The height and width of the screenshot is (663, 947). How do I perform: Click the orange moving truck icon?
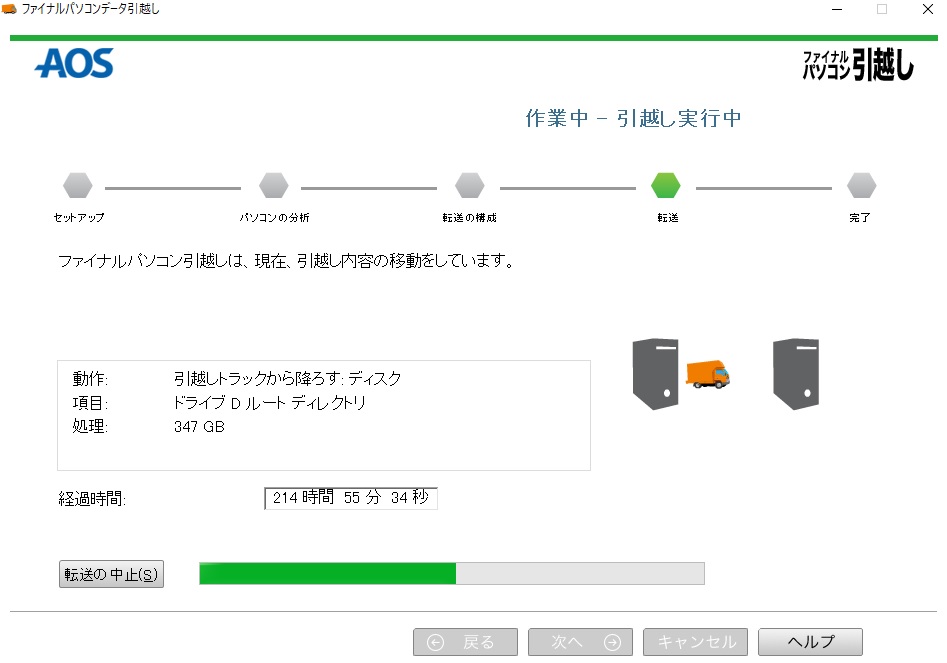point(707,374)
